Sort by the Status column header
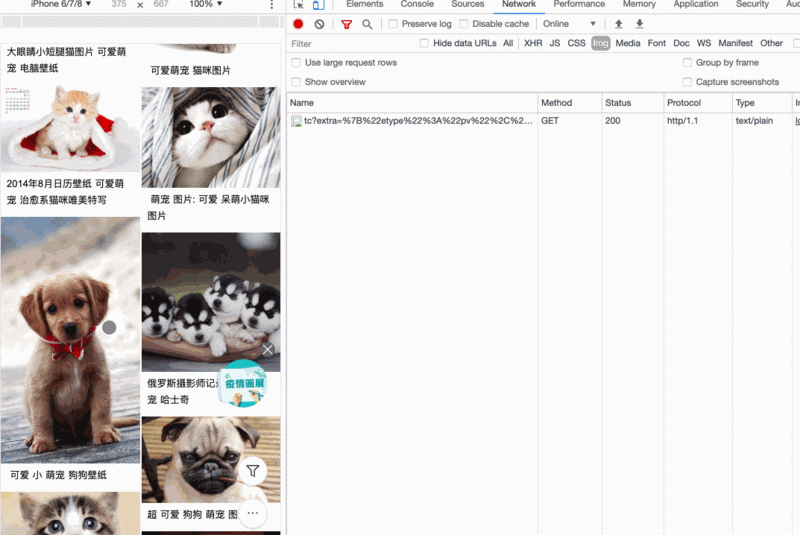 point(633,103)
